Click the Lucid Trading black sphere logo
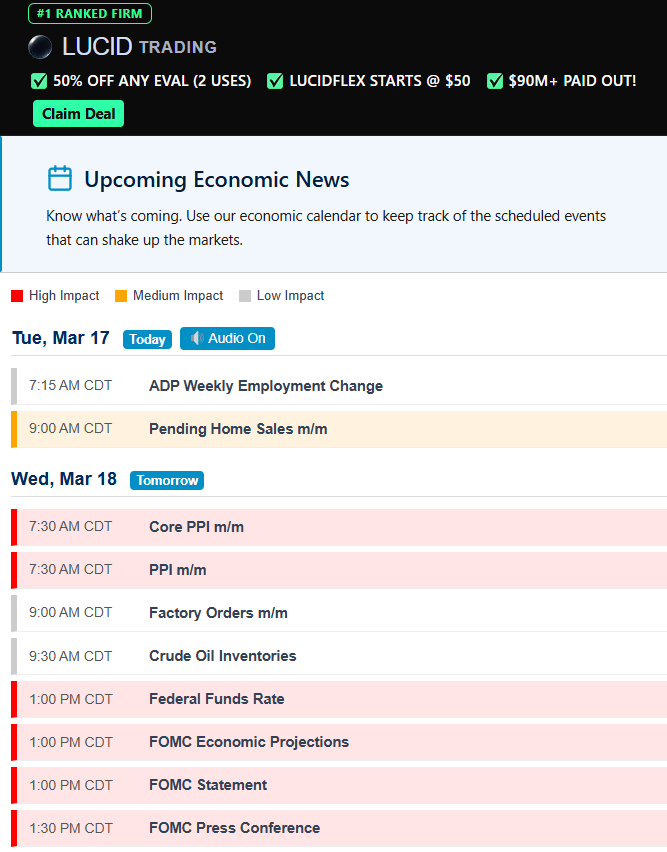This screenshot has height=852, width=667. click(x=40, y=47)
